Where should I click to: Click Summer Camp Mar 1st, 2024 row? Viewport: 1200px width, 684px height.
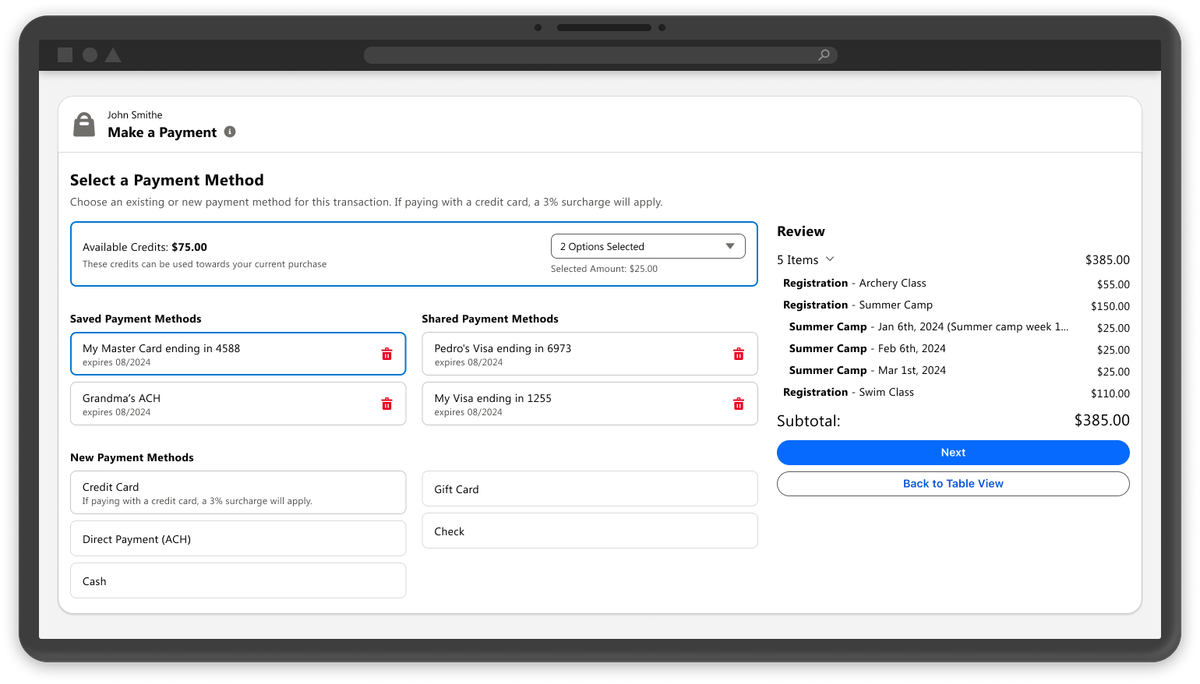[959, 371]
